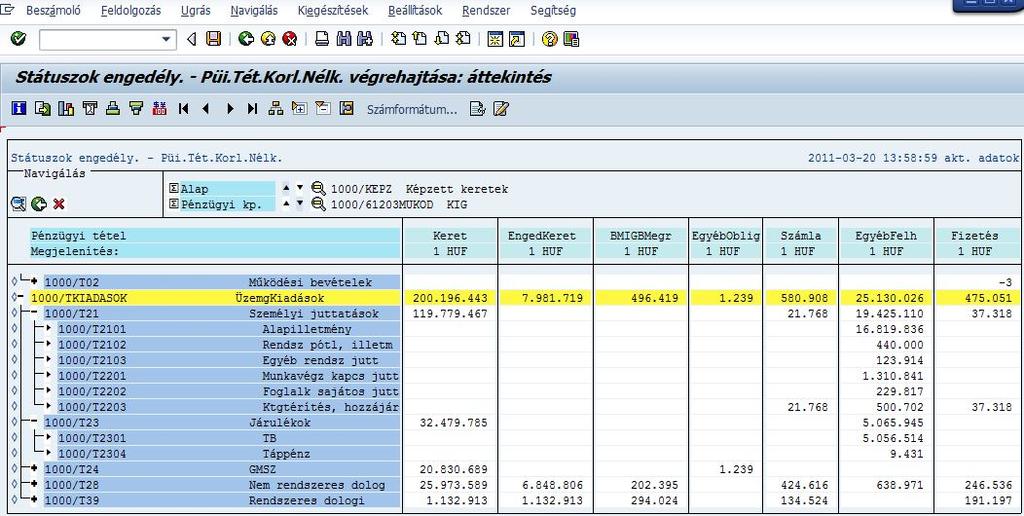Jump to first column arrow
Image resolution: width=1024 pixels, height=516 pixels.
coord(184,108)
